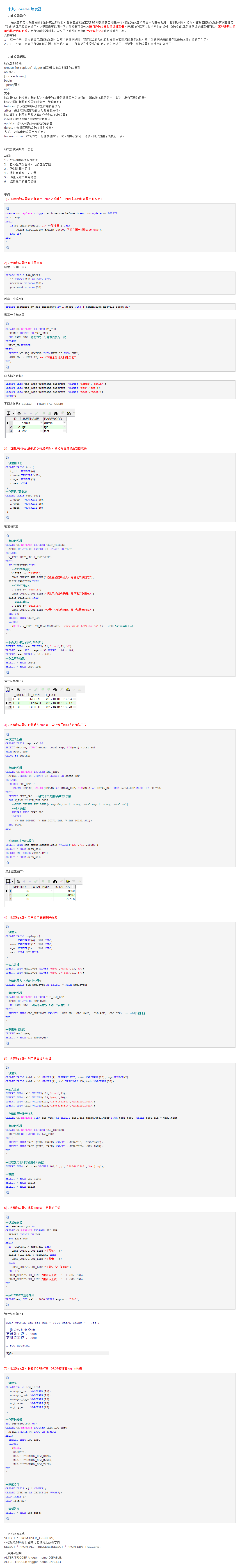Click the copy-code icon above CREATE TABLE tab1 code
240x1568 pixels.
tap(7, 1068)
